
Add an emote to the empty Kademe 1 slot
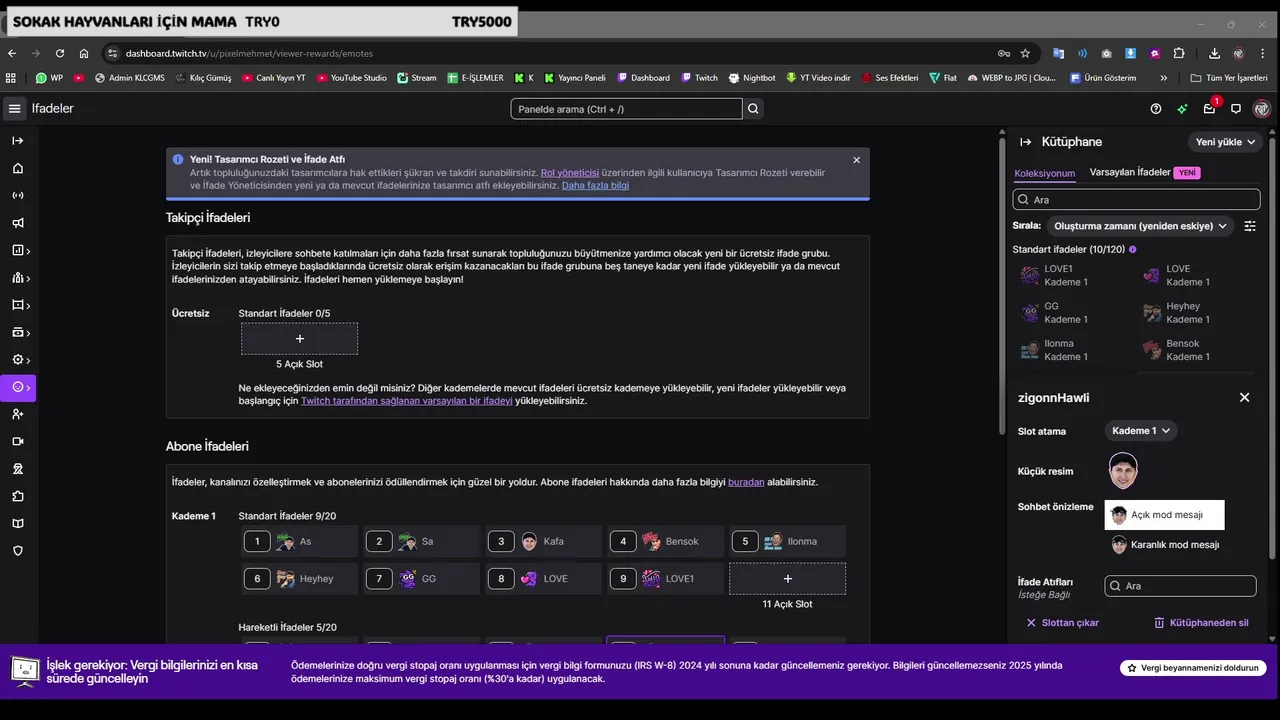click(x=787, y=578)
